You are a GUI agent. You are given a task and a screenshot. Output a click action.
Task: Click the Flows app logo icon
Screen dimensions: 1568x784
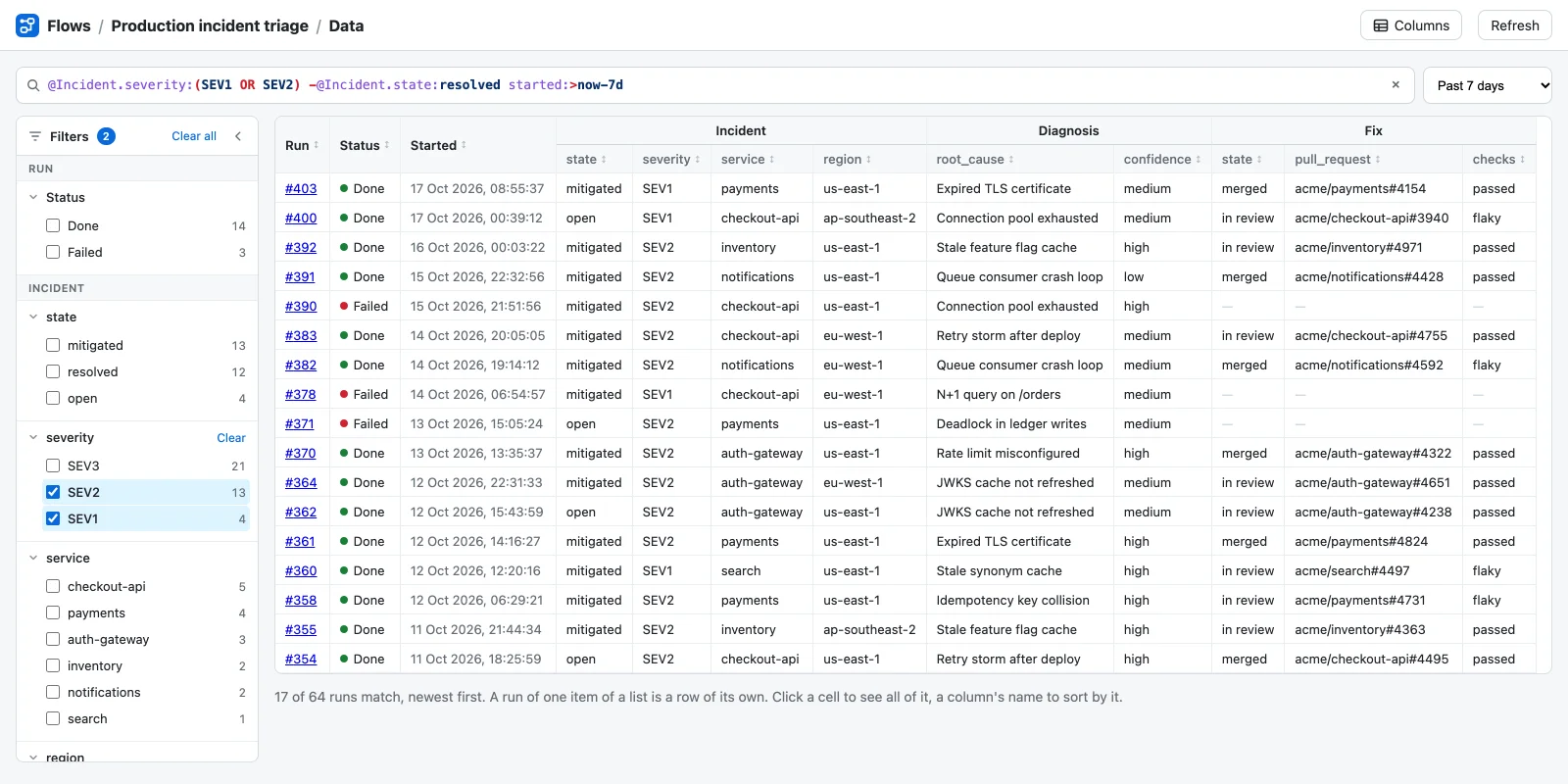[x=27, y=25]
